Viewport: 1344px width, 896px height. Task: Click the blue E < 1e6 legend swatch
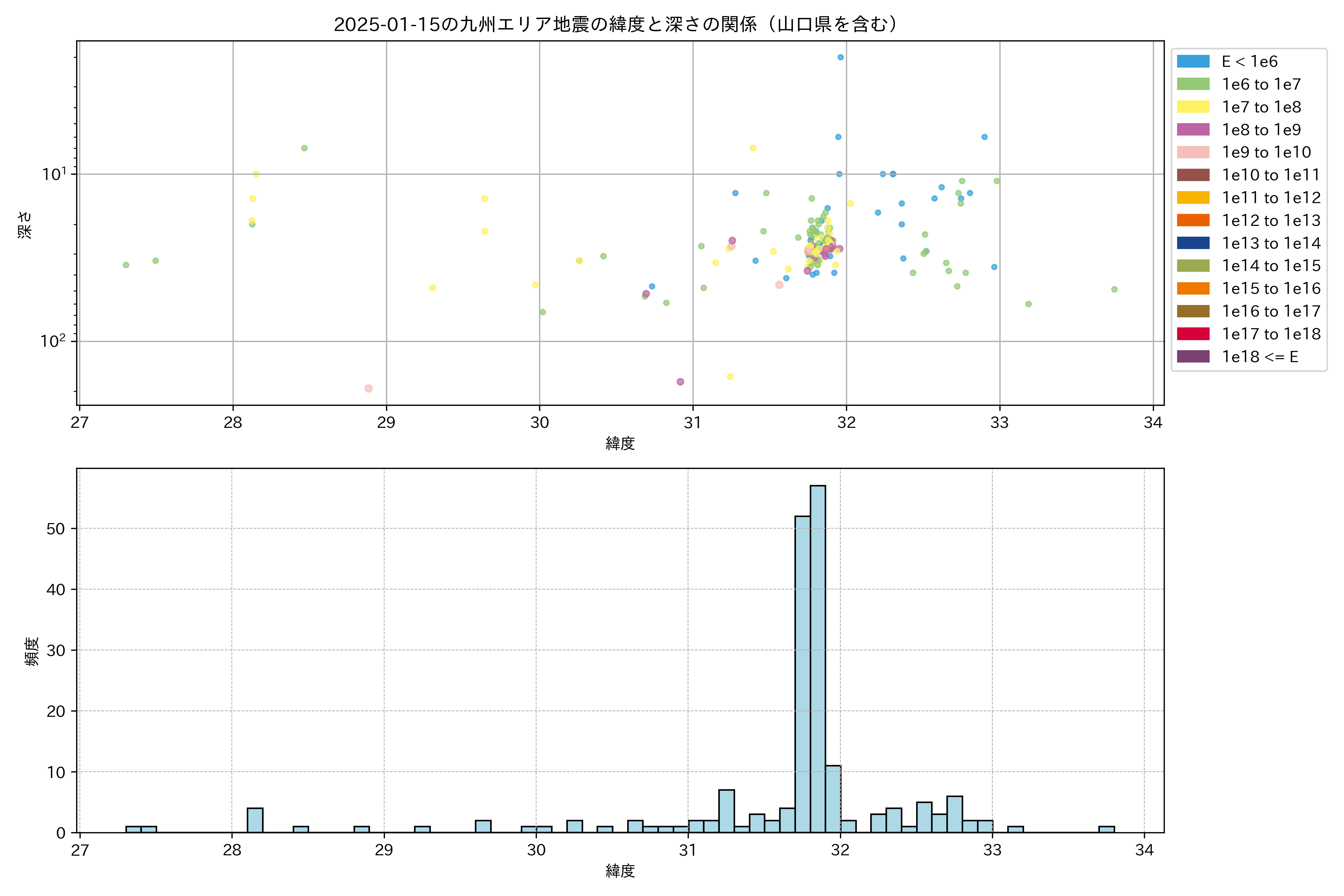point(1193,62)
